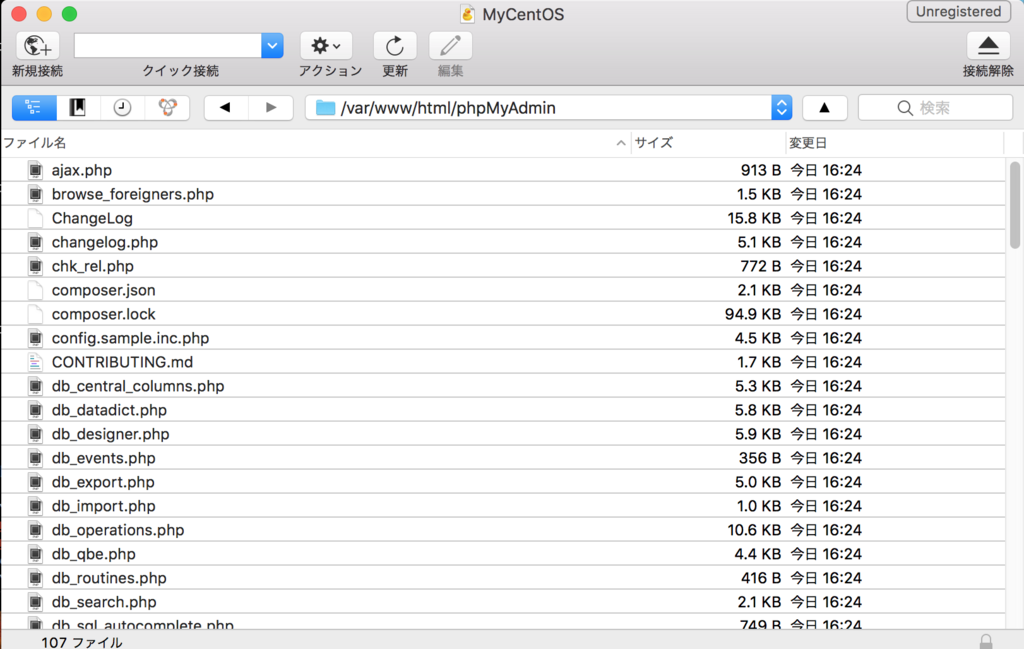Show the Bonjour view
The image size is (1024, 649).
click(x=167, y=108)
